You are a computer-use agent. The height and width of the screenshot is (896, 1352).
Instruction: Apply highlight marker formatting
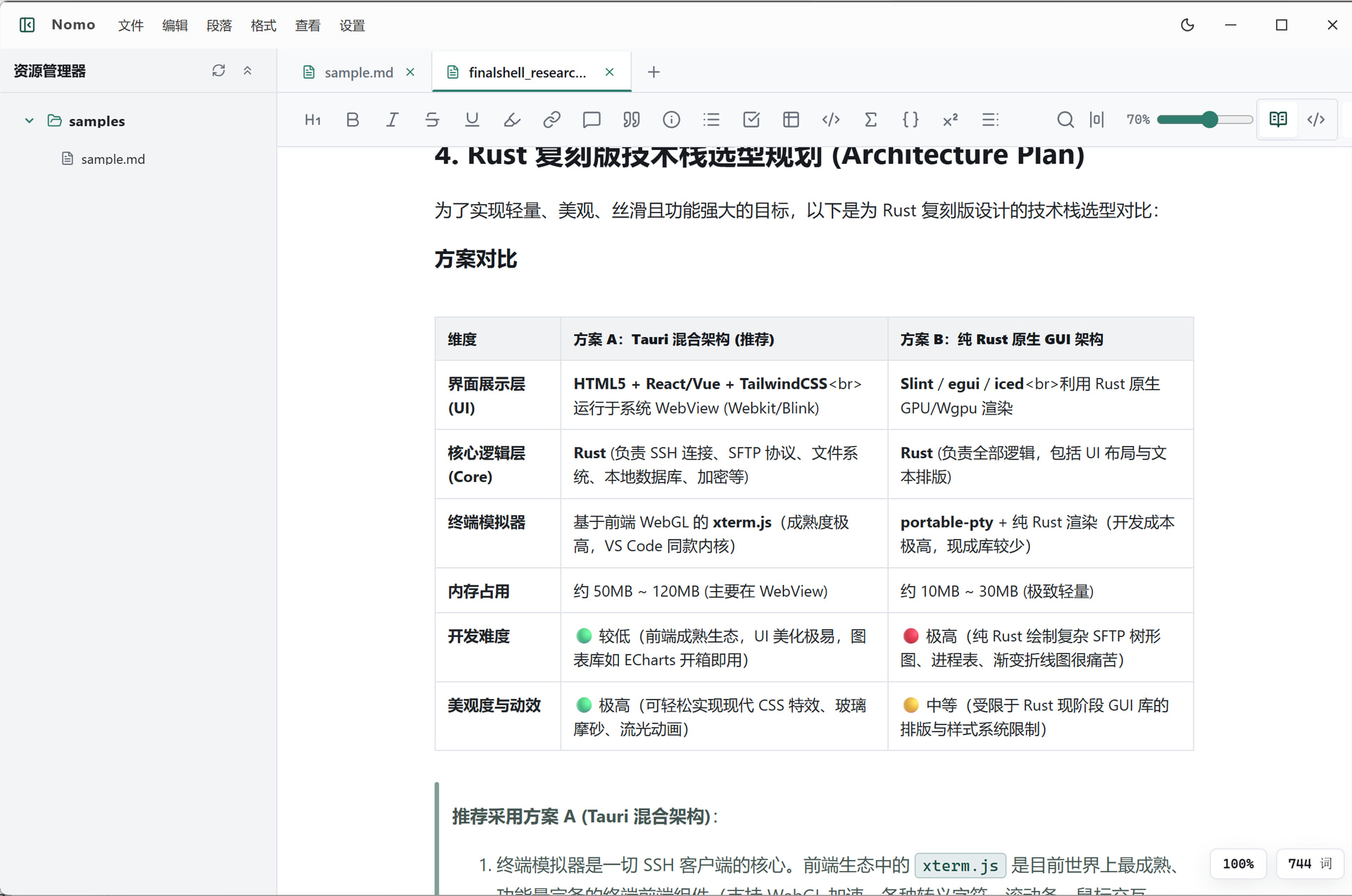point(512,120)
